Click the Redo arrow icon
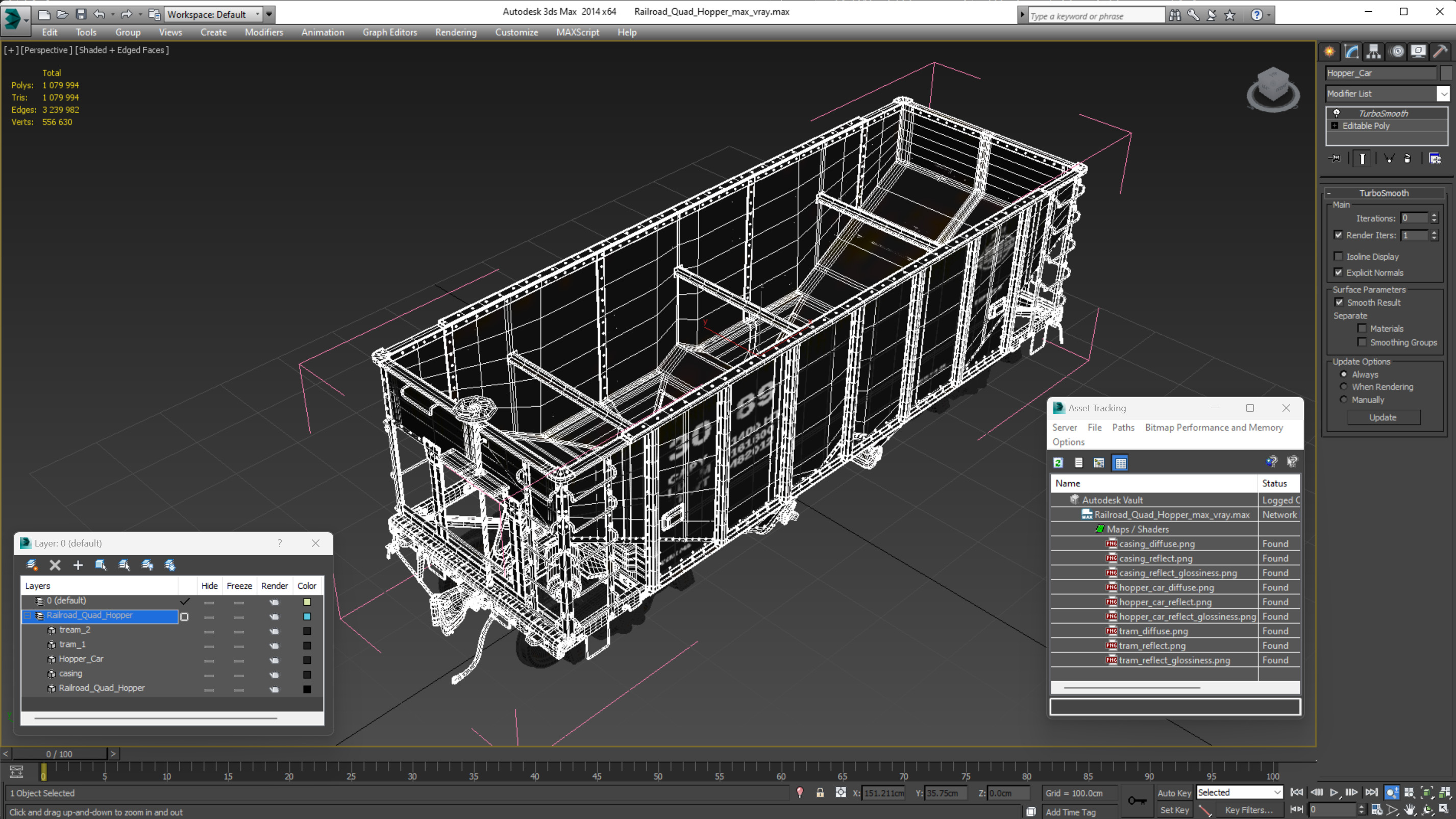Viewport: 1456px width, 819px height. (x=126, y=14)
